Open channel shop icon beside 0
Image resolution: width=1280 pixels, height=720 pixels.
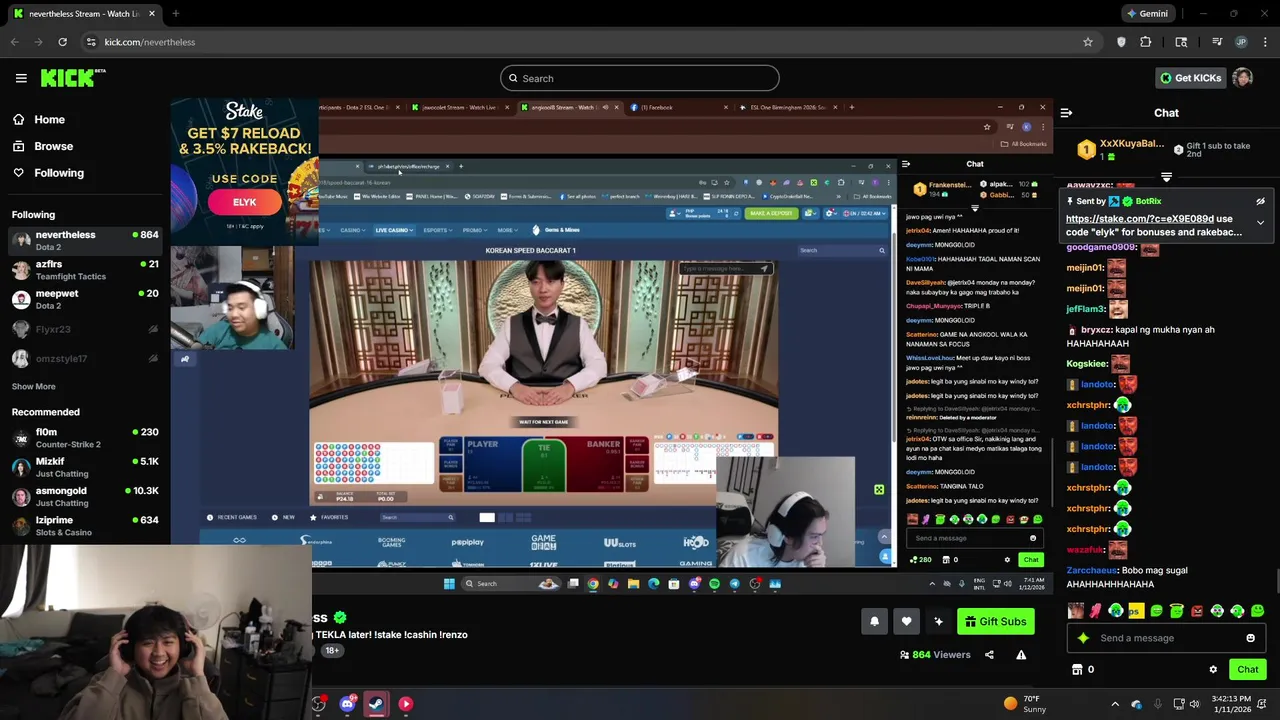click(1077, 670)
